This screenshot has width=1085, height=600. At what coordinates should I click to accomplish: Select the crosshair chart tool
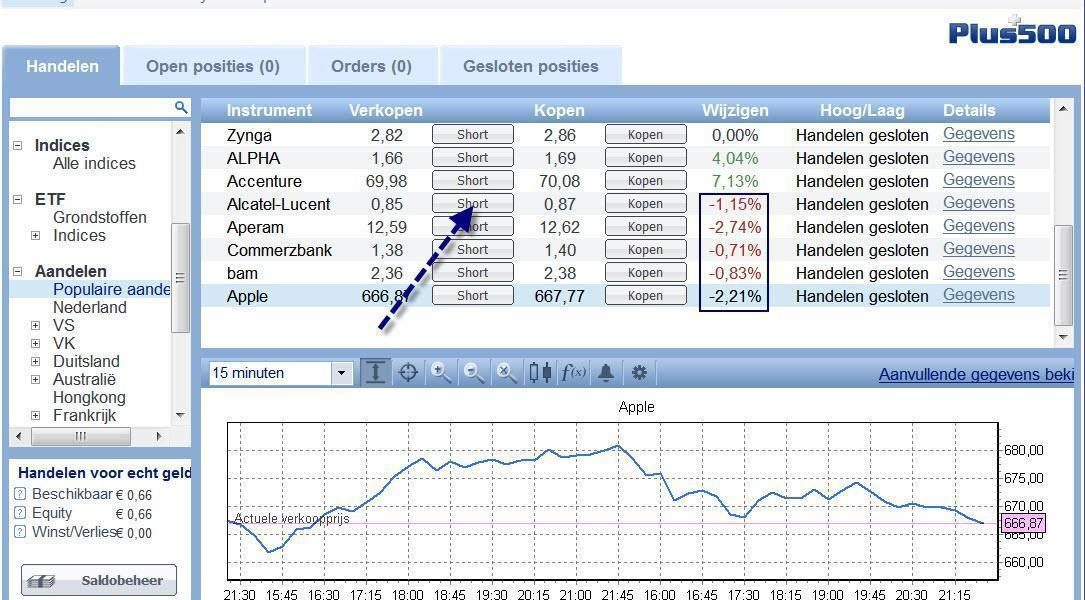(408, 373)
